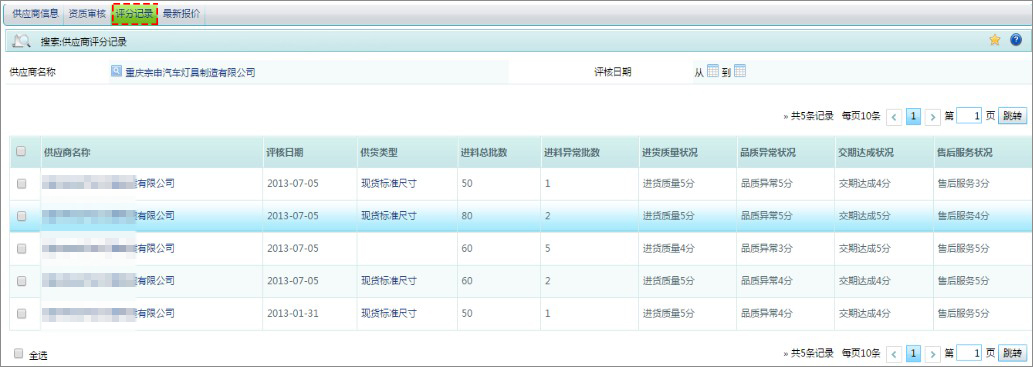Toggle the 全选 checkbox at bottom
This screenshot has height=367, width=1033.
click(x=18, y=353)
